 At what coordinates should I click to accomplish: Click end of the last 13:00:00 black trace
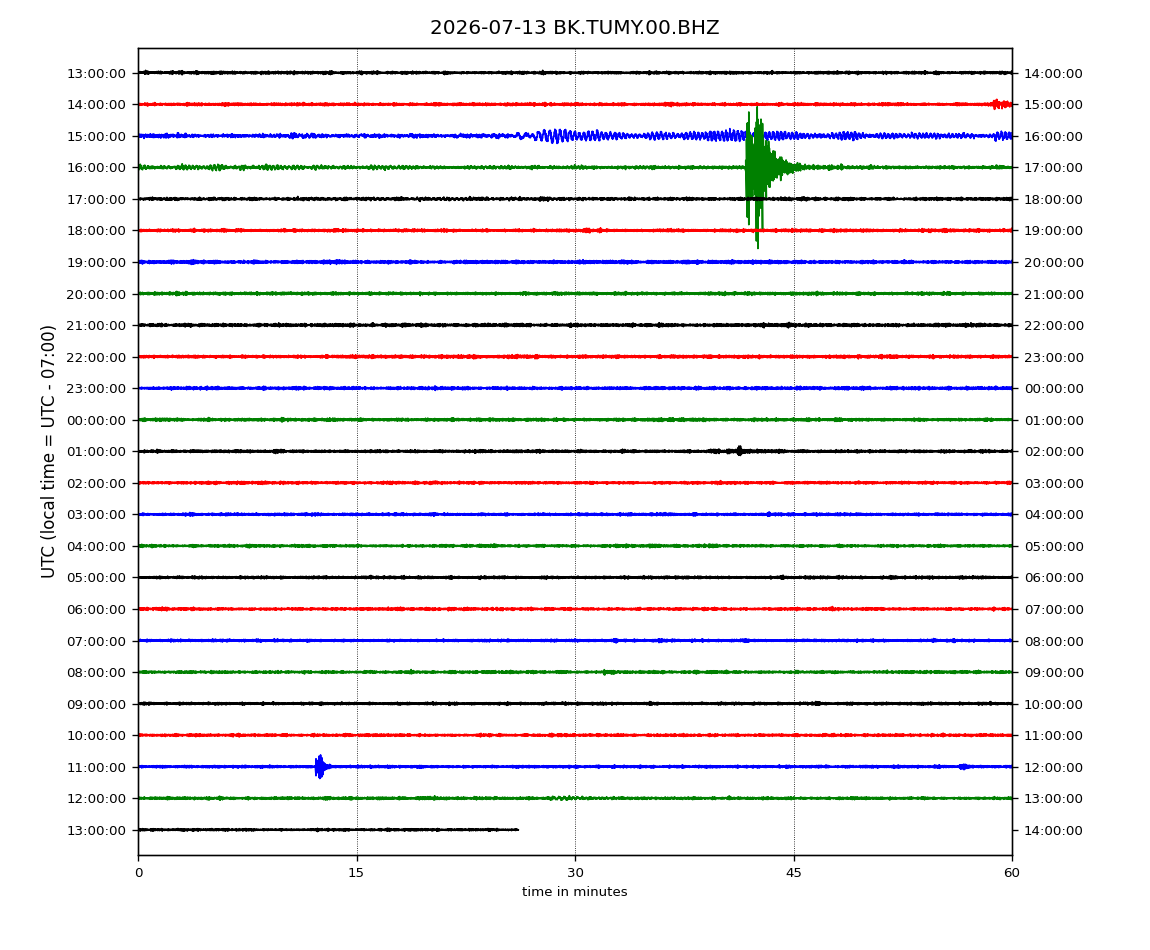517,830
